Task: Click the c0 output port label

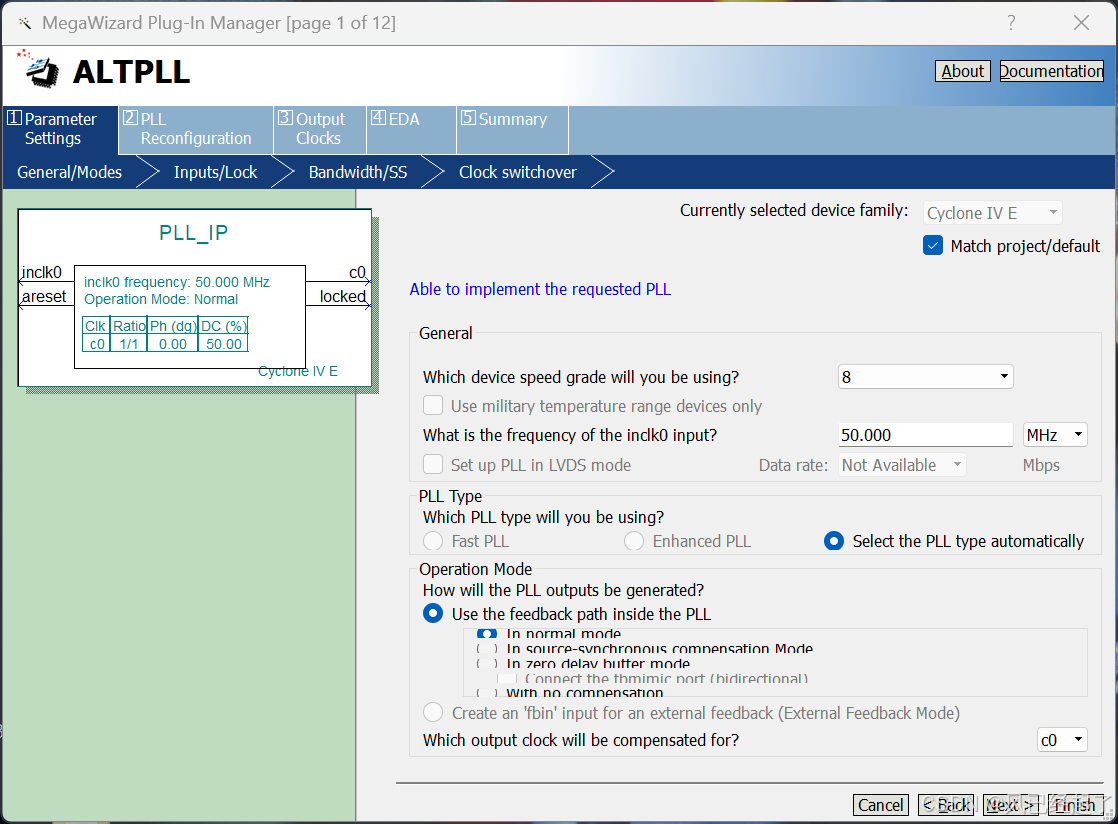Action: click(357, 272)
